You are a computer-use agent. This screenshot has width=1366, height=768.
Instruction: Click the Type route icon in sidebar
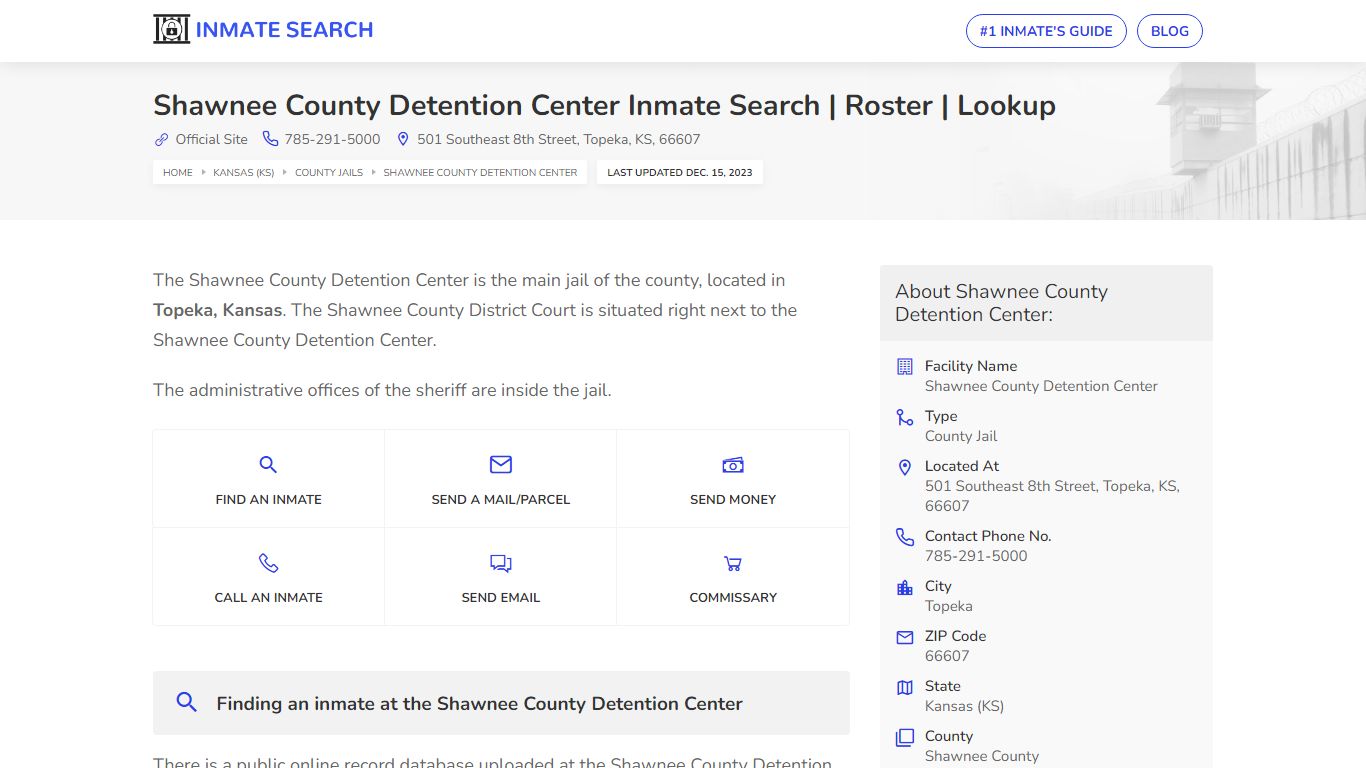pos(905,417)
